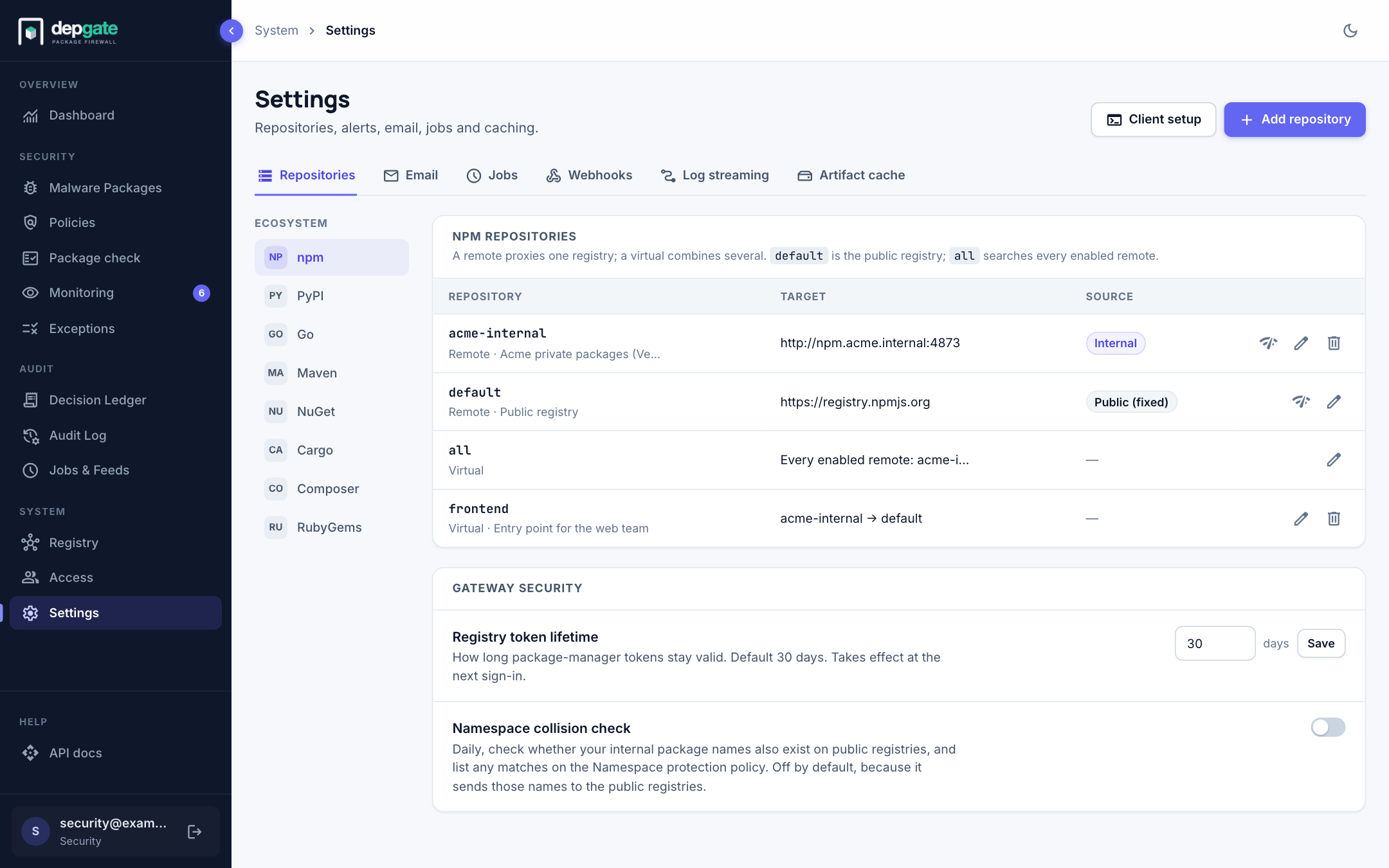This screenshot has width=1389, height=868.
Task: Open Jobs & Feeds
Action: [116, 470]
